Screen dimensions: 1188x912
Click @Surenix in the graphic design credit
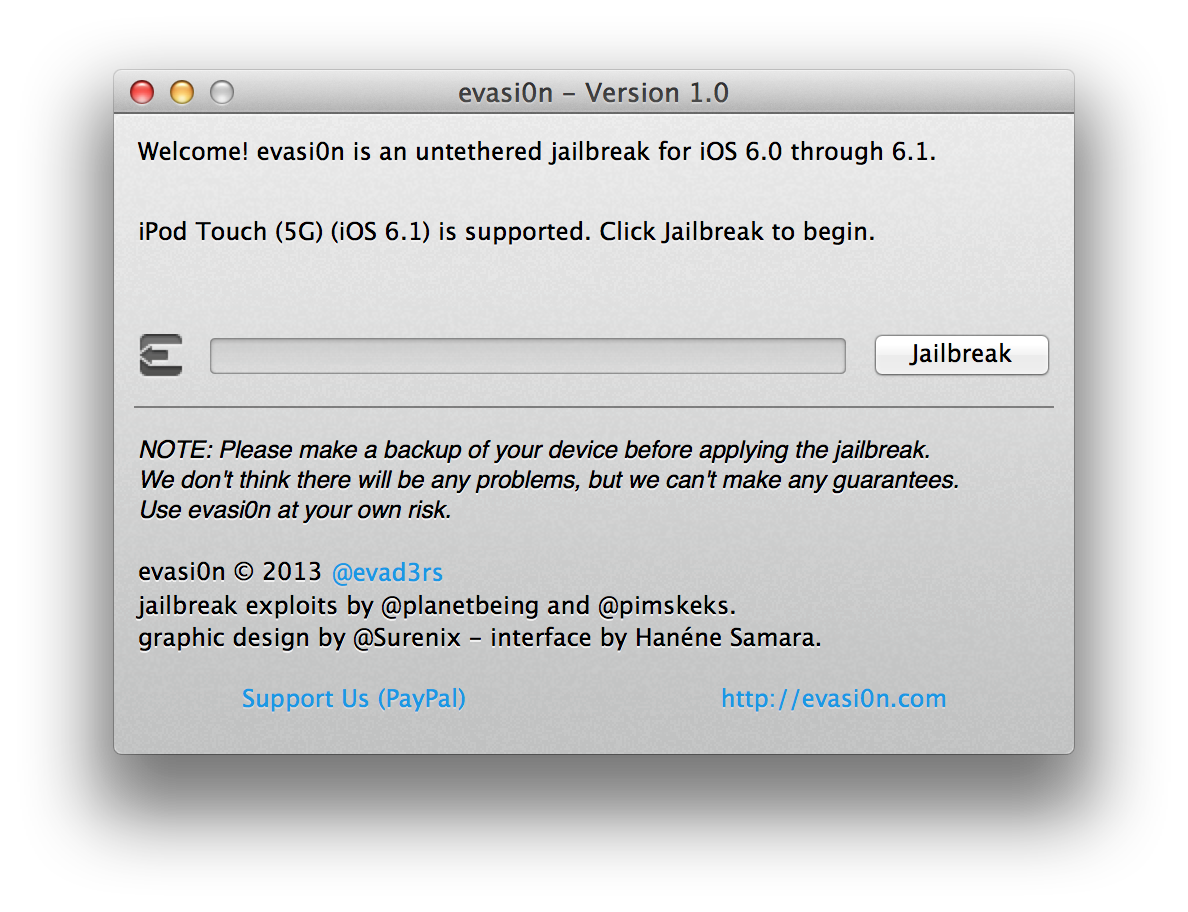tap(407, 638)
